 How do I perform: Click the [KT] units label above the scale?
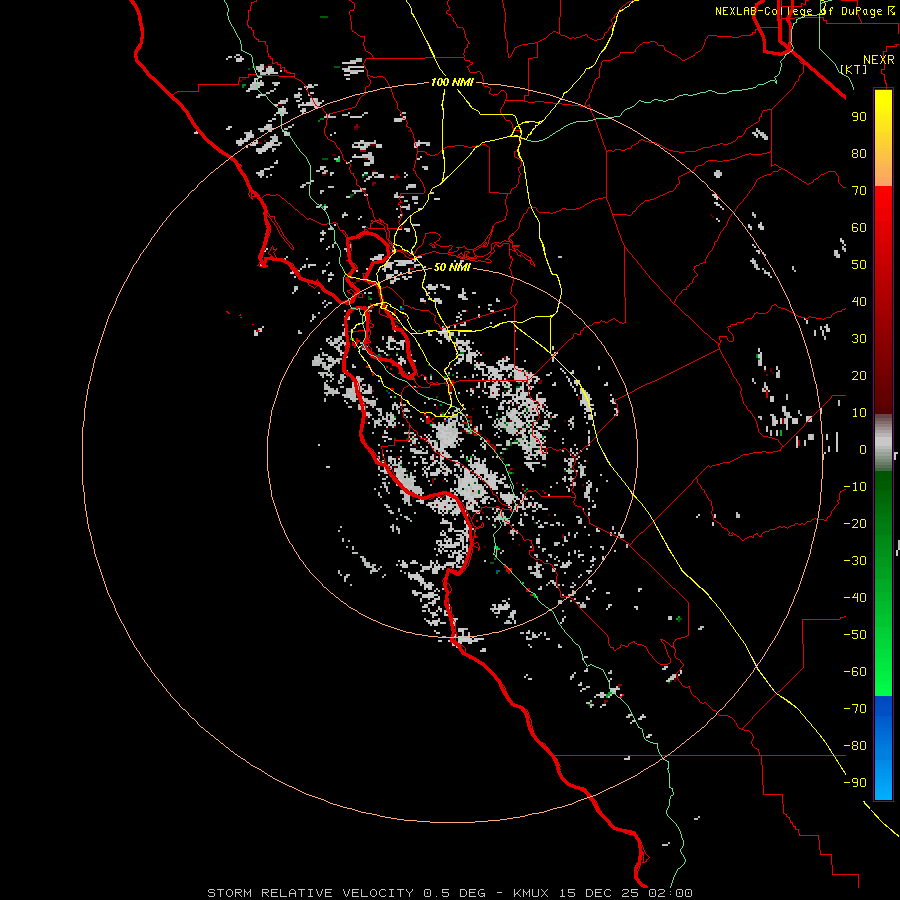(x=854, y=69)
